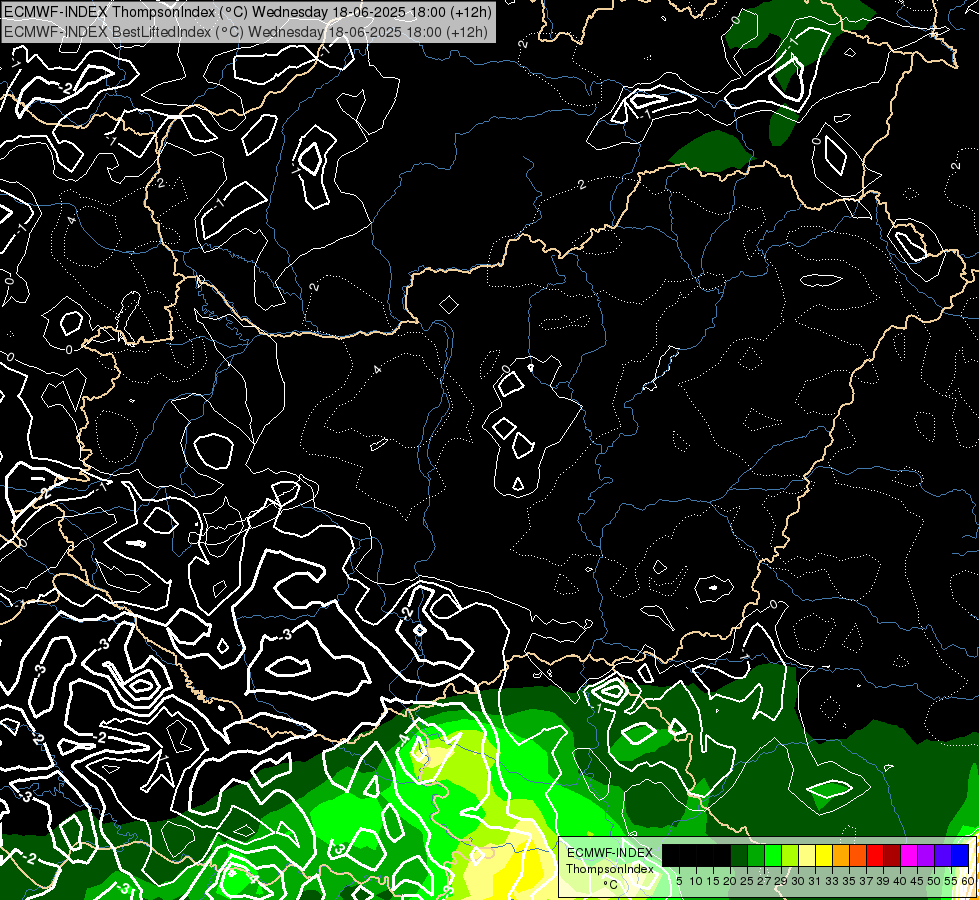Click the medium green 25–27 legend swatch
This screenshot has width=979, height=900.
pyautogui.click(x=756, y=855)
